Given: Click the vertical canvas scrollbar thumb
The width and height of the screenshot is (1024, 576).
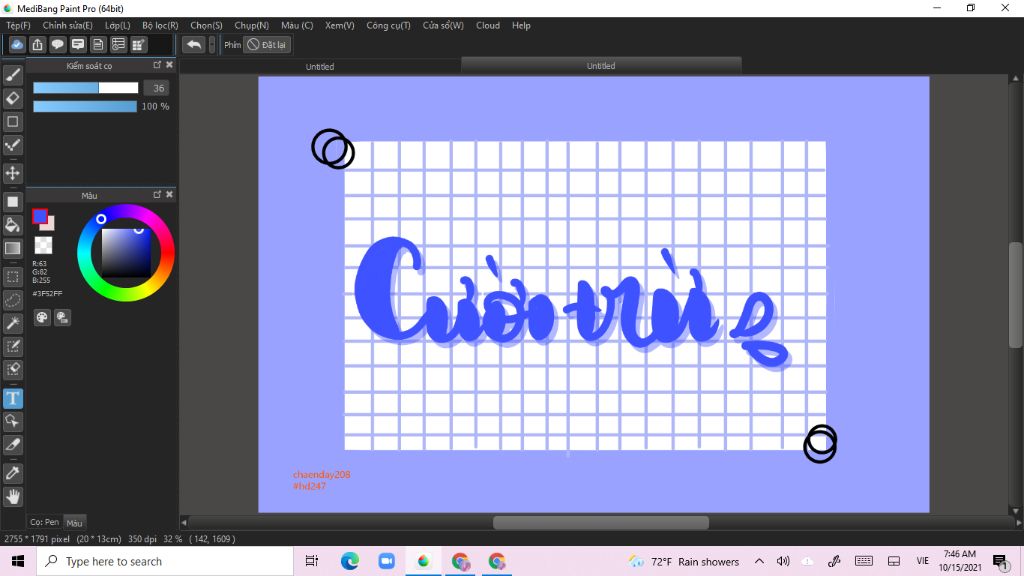Looking at the screenshot, I should [1016, 295].
